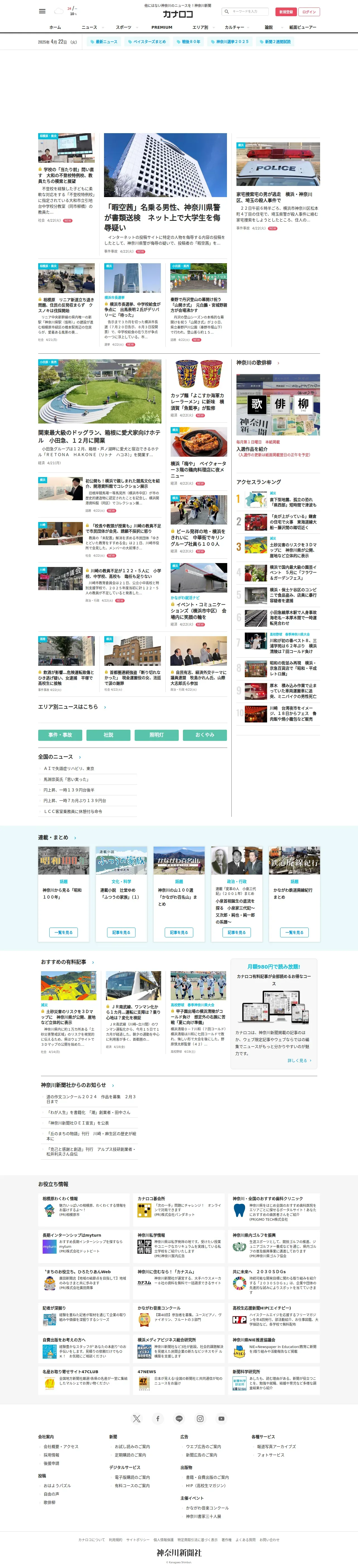Open the 関東最大級のドッグラン article image
Viewport: 358px width, 1568px height.
(100, 391)
